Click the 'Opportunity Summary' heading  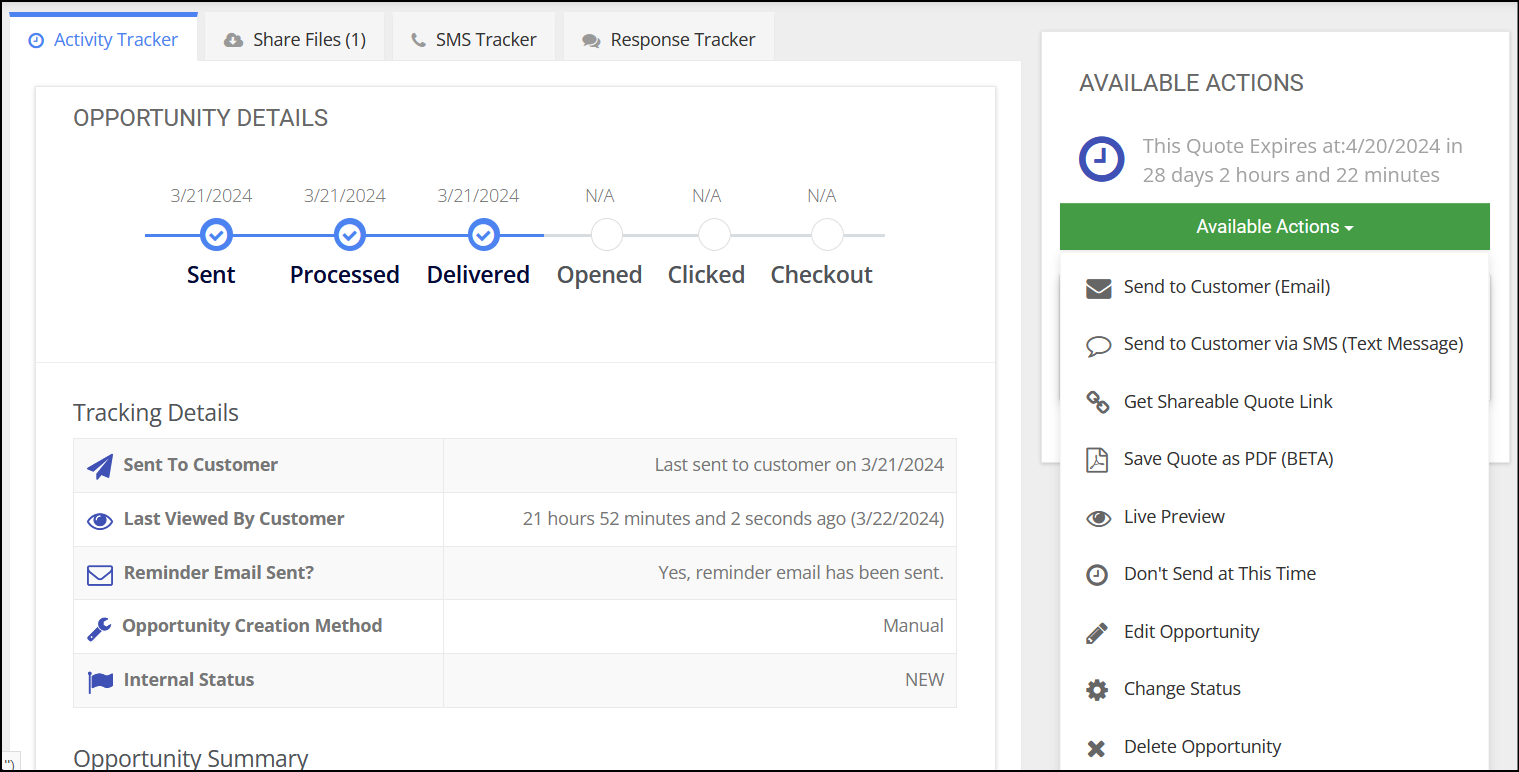[190, 759]
